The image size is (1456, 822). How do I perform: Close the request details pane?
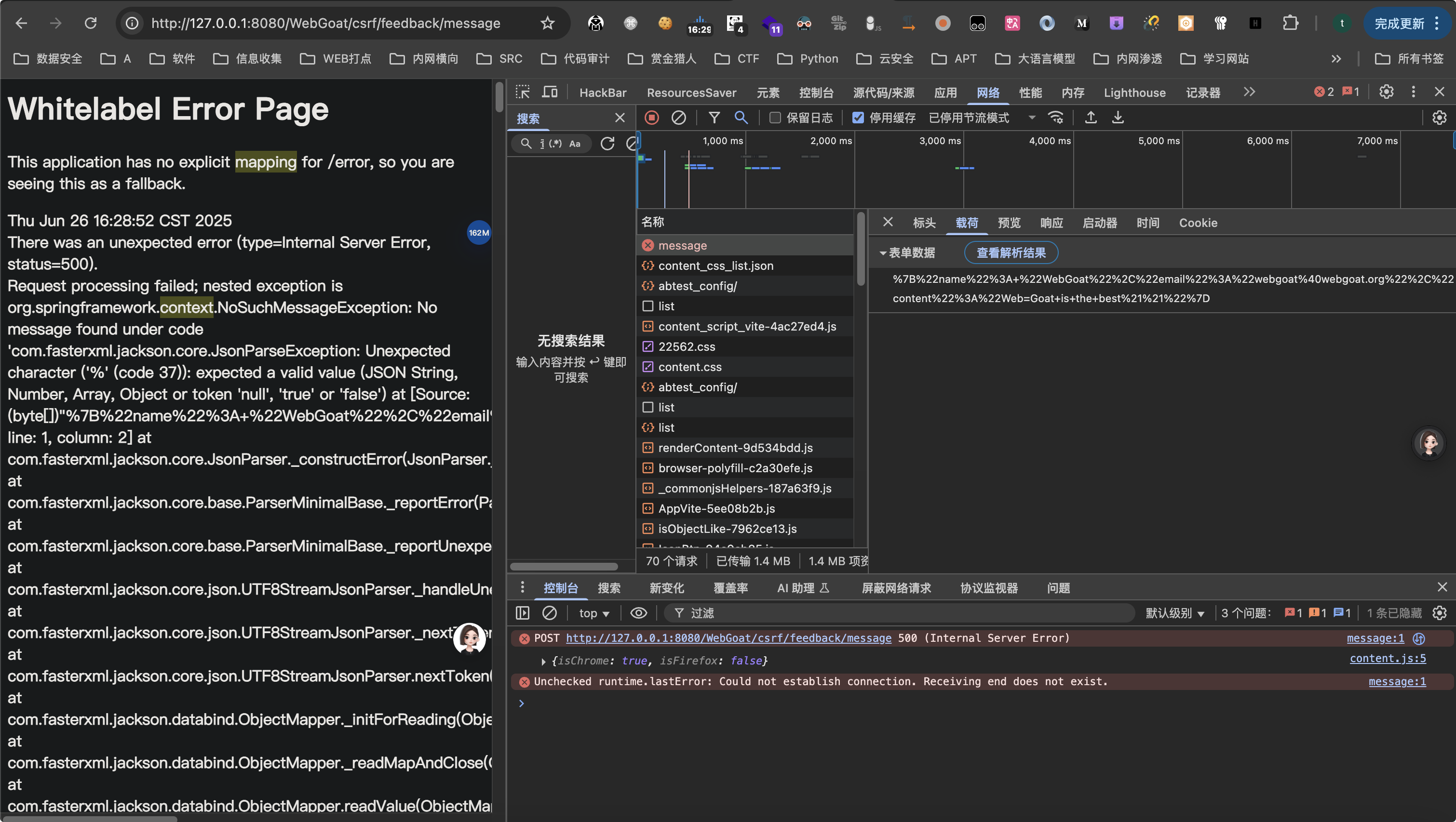[888, 222]
